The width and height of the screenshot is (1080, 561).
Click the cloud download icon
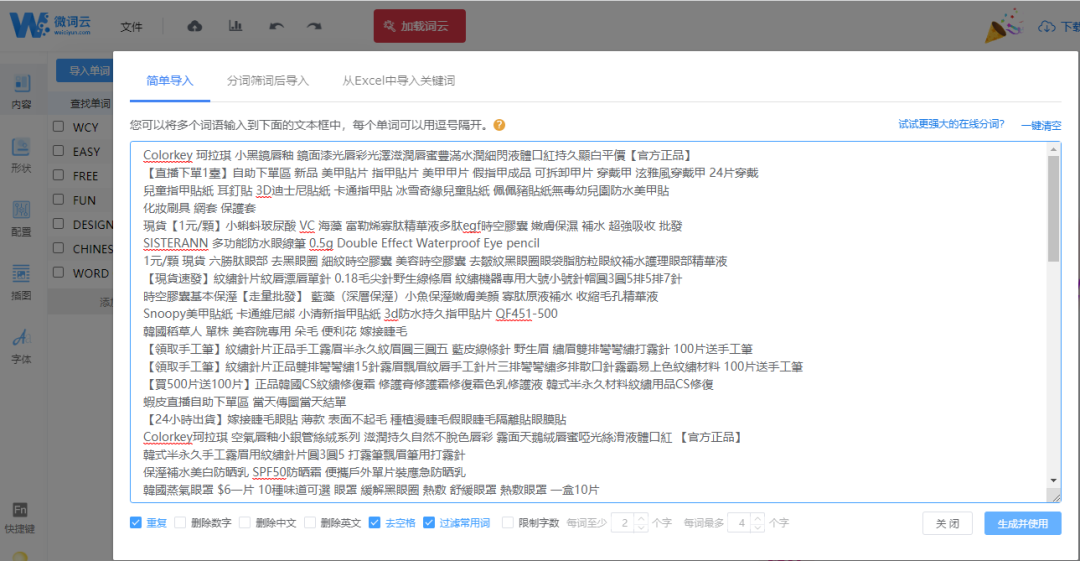(1046, 26)
